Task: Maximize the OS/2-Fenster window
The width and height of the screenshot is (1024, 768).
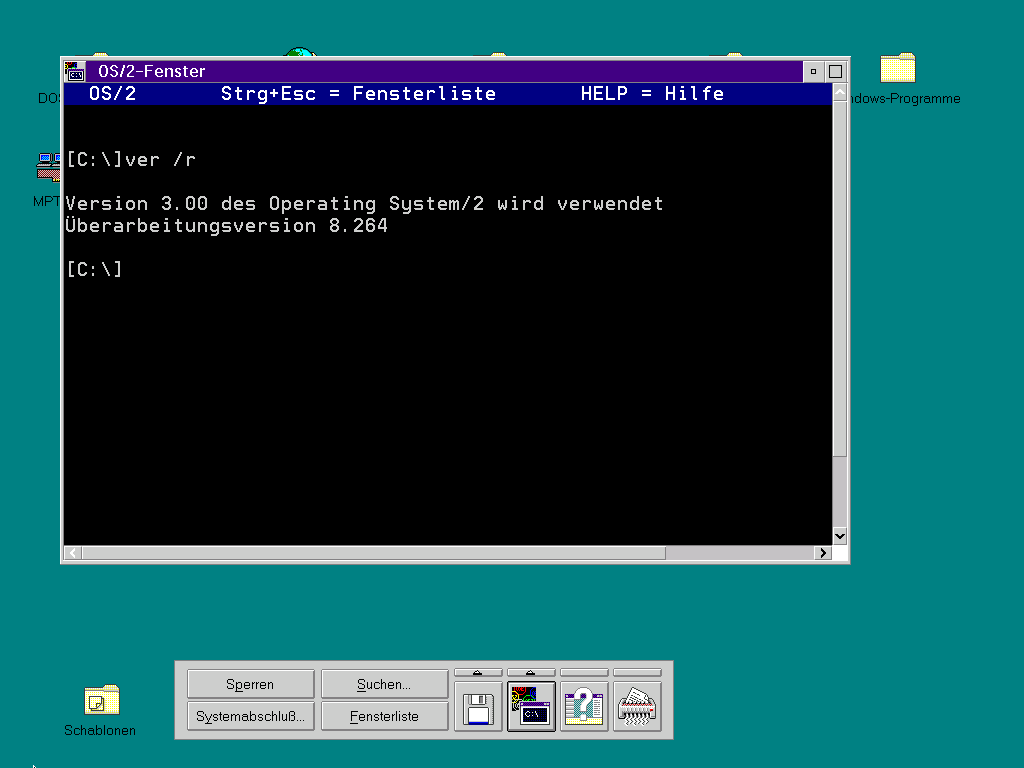Action: tap(835, 71)
